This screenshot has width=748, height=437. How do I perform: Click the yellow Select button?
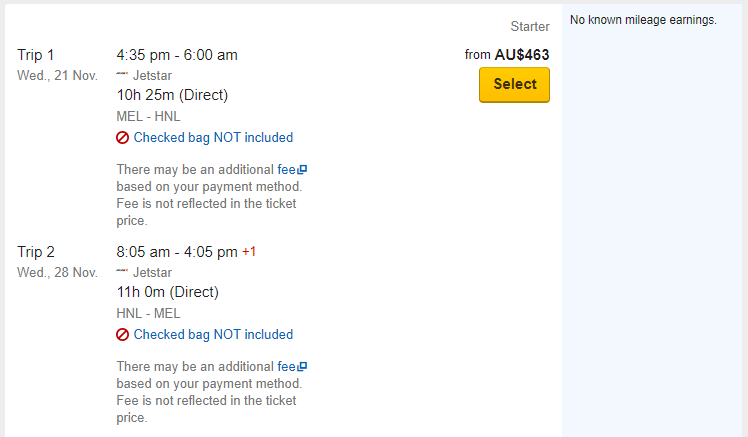pos(514,85)
